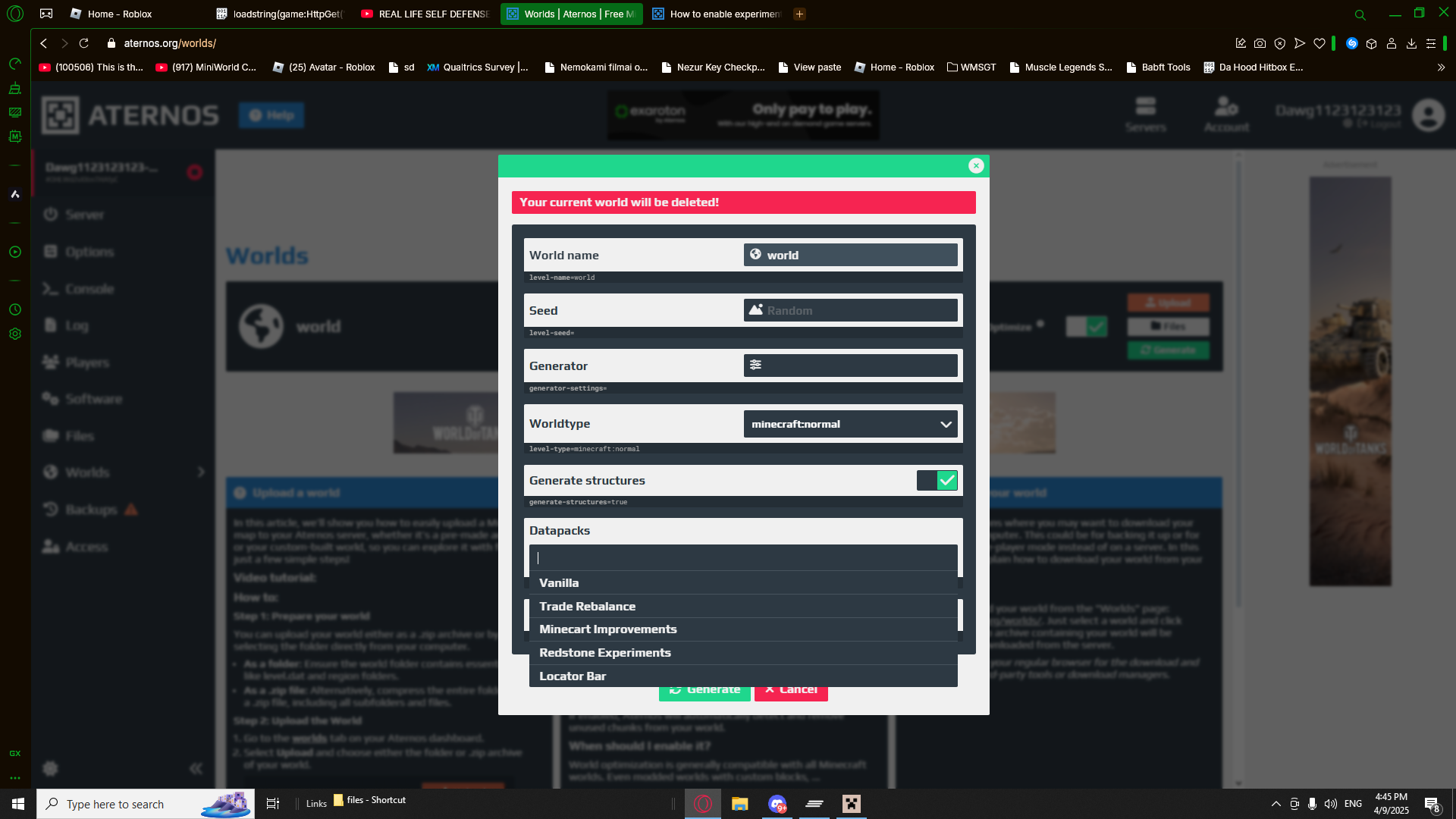
Task: Switch to the REAL LIFE SELF DEFENSE tab
Action: point(425,14)
